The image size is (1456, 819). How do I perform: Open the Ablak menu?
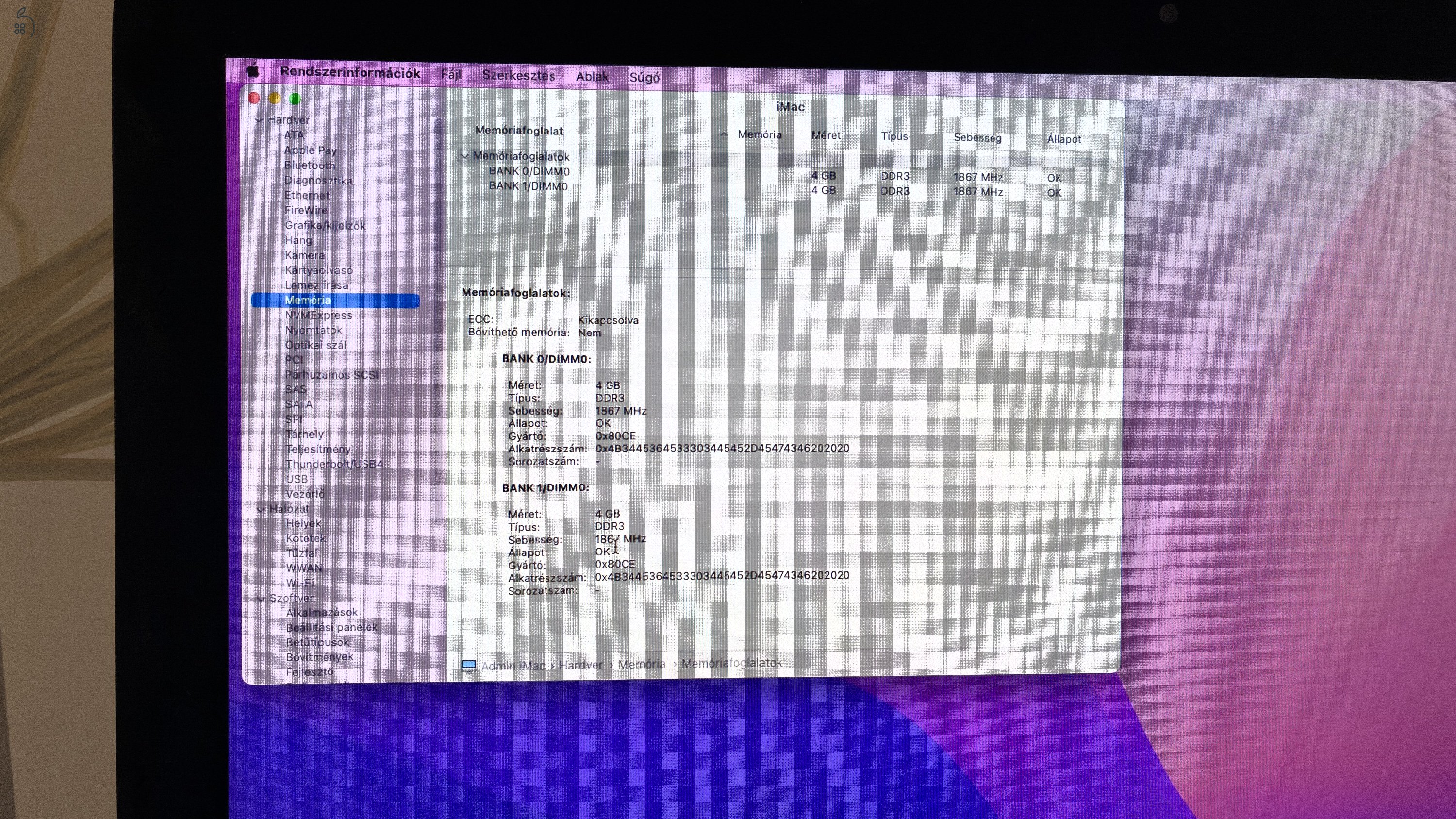pyautogui.click(x=592, y=77)
